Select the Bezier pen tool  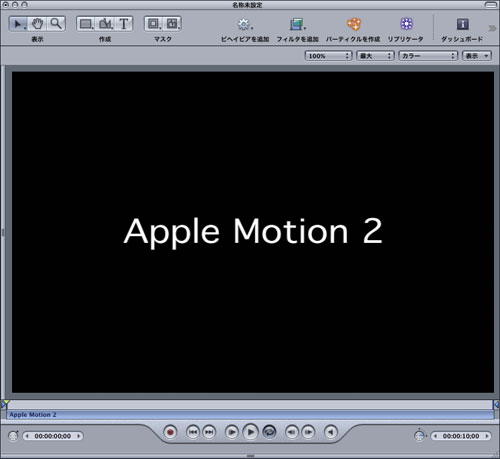105,24
